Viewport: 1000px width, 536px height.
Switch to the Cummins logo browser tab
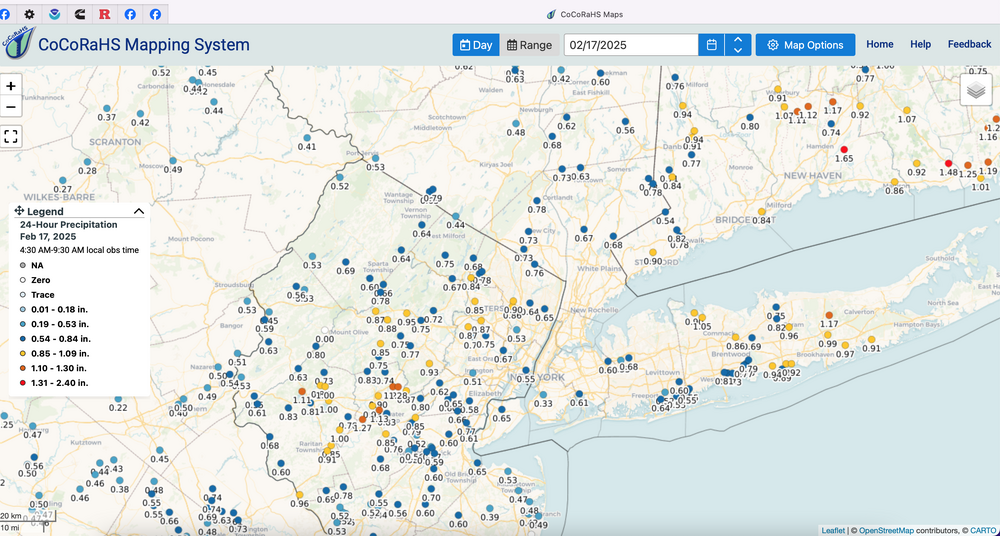pyautogui.click(x=80, y=14)
